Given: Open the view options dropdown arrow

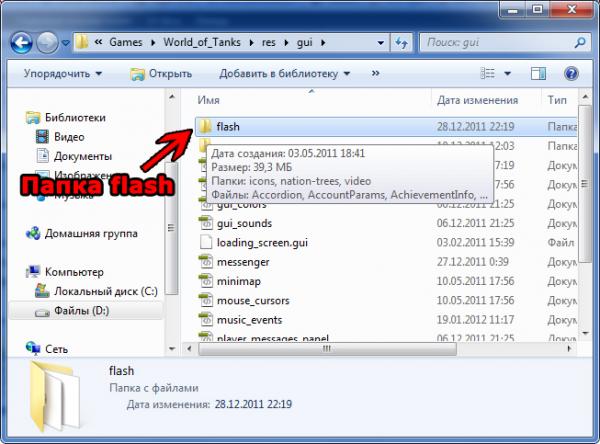Looking at the screenshot, I should point(507,73).
